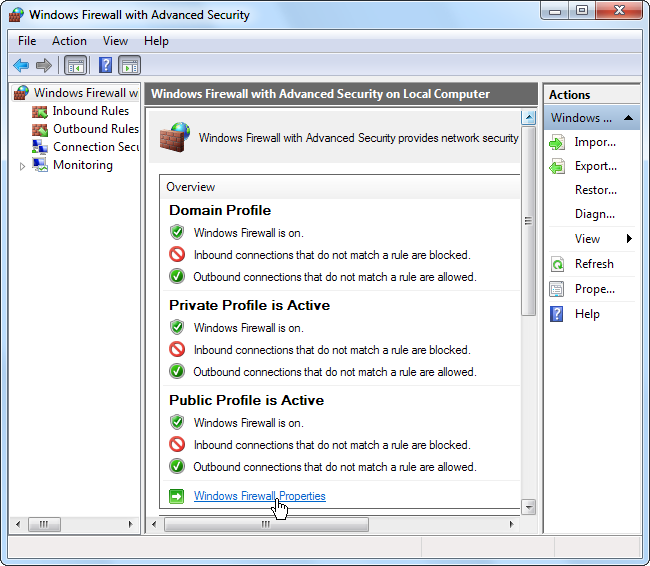Click center pane scroll left arrow

[154, 525]
